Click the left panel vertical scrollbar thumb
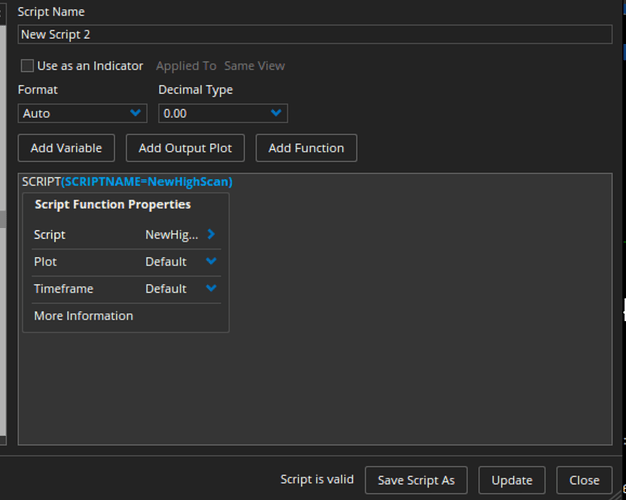Image resolution: width=626 pixels, height=500 pixels. (2, 219)
